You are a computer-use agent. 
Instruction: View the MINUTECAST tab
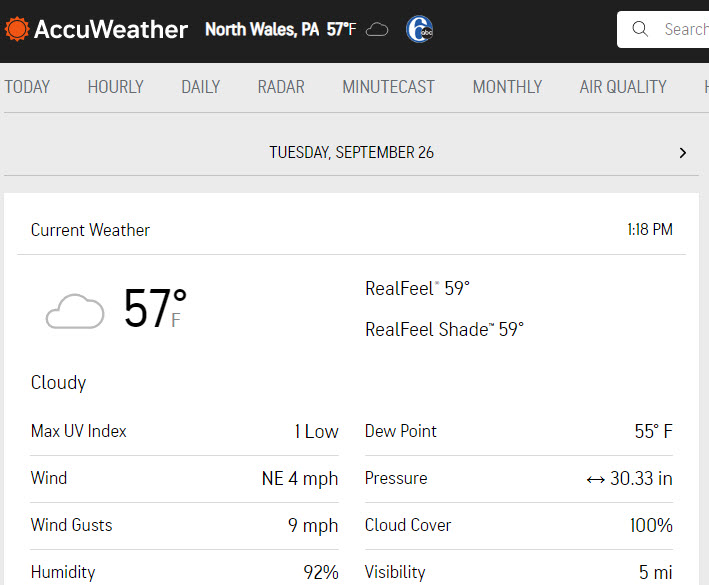click(388, 87)
